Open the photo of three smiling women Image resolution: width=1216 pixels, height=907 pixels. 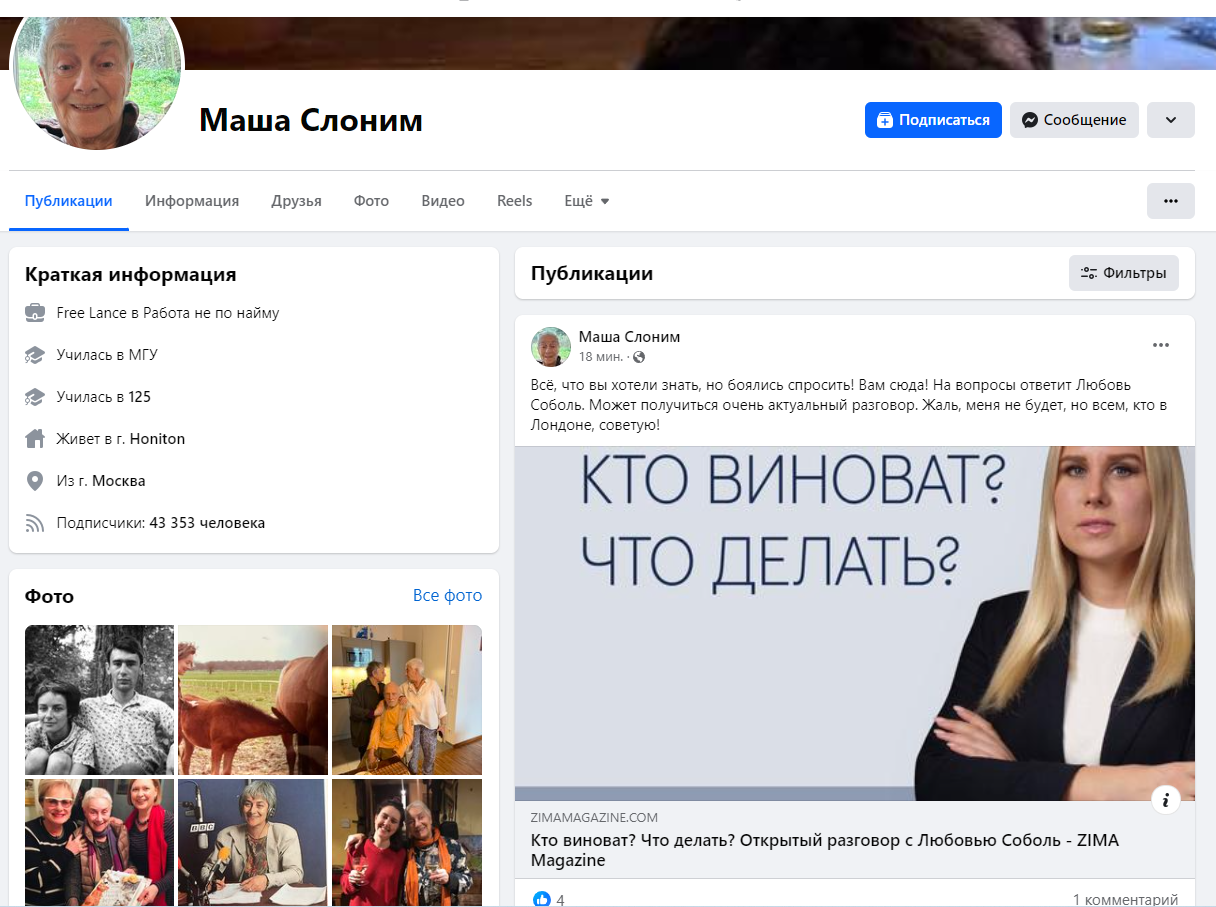coord(99,842)
